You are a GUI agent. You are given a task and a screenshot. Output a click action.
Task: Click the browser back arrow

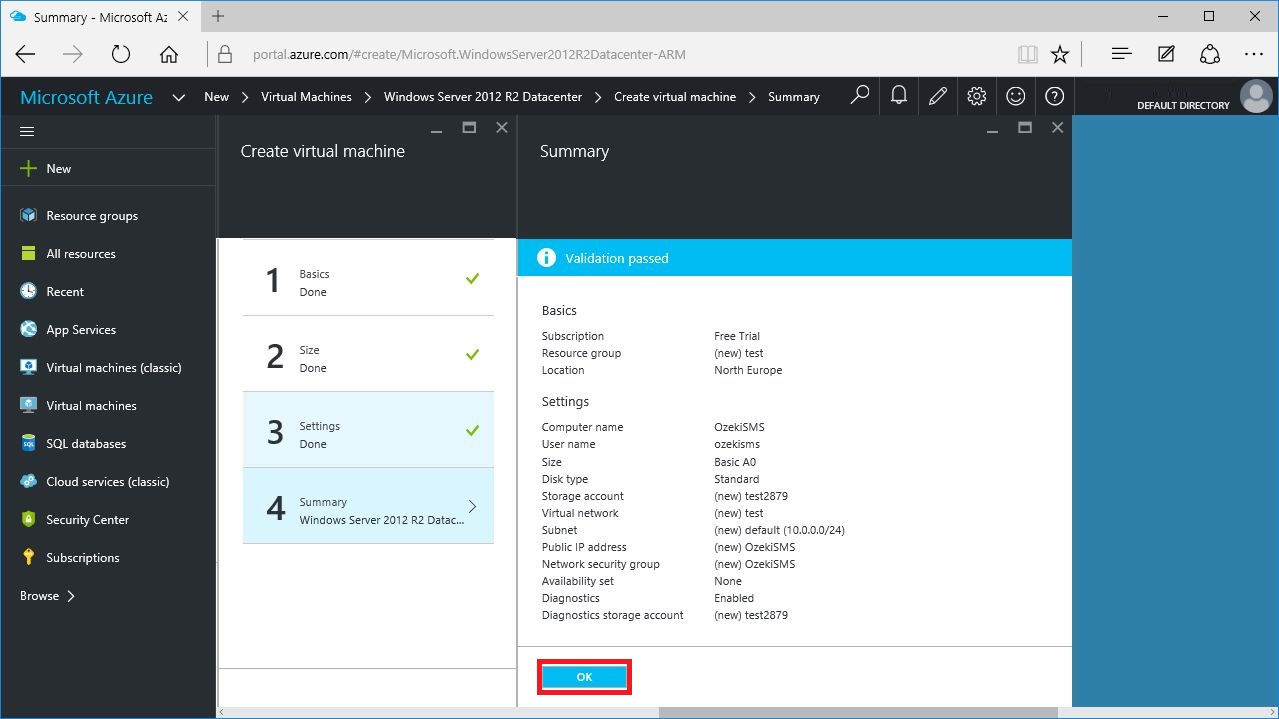[25, 54]
